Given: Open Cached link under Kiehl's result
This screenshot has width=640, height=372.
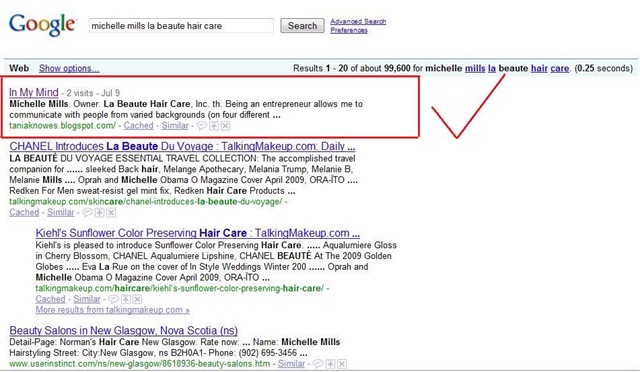Looking at the screenshot, I should click(x=50, y=299).
